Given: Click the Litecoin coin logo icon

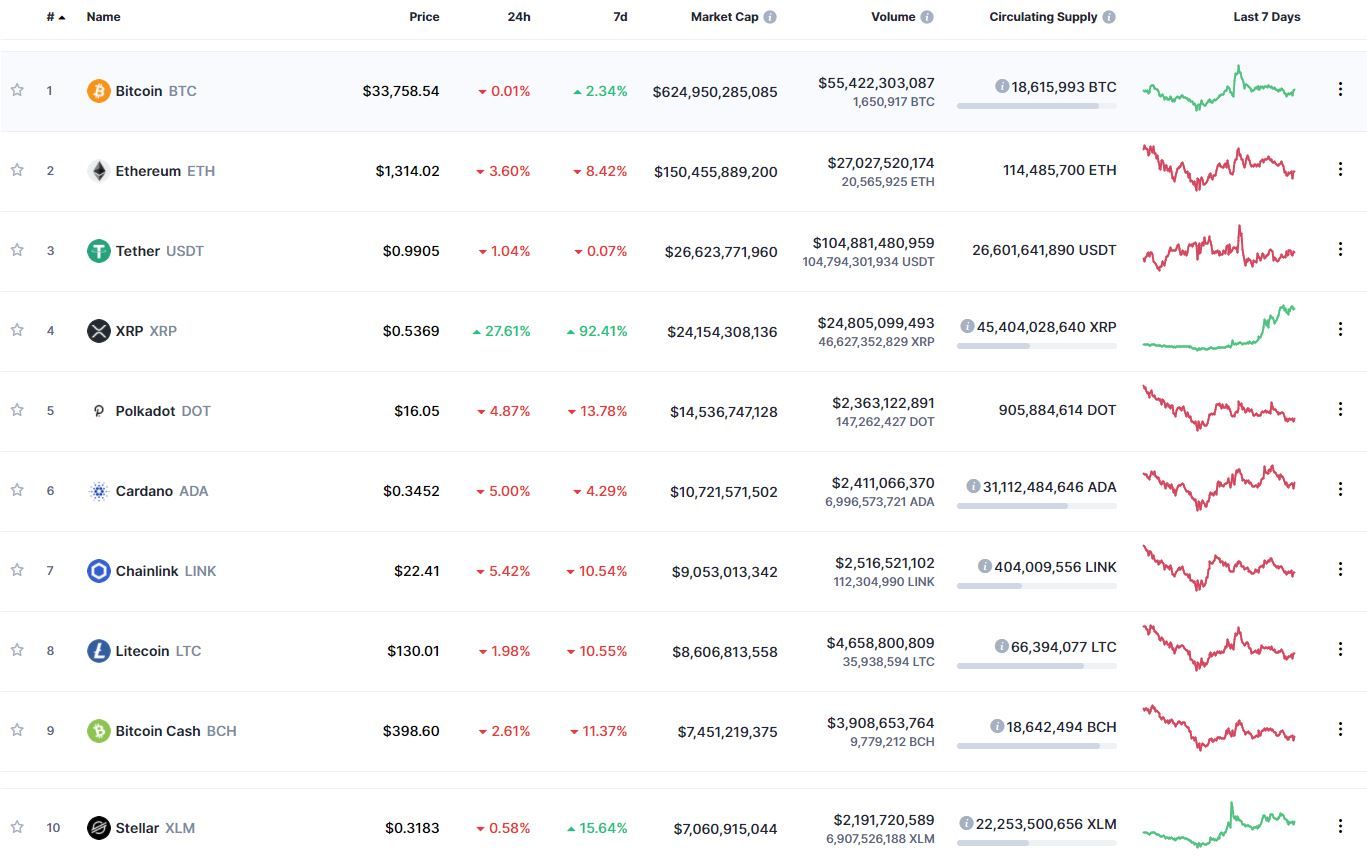Looking at the screenshot, I should (98, 651).
